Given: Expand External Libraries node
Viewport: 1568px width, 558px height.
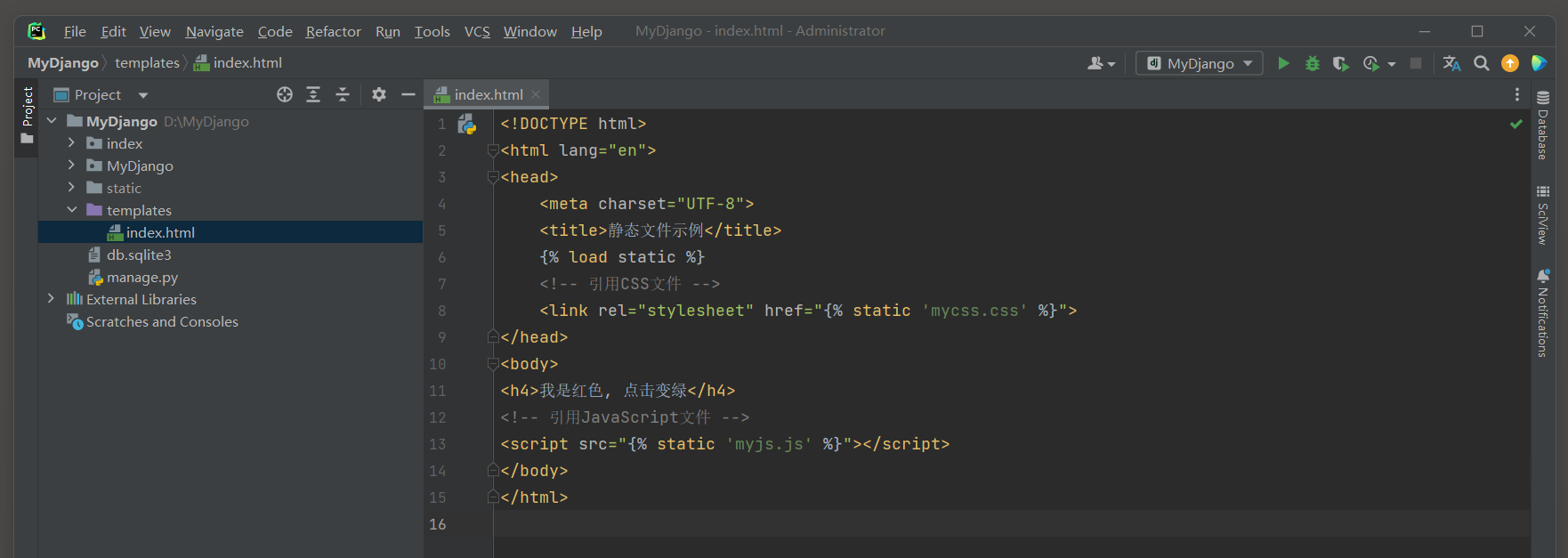Looking at the screenshot, I should [52, 298].
